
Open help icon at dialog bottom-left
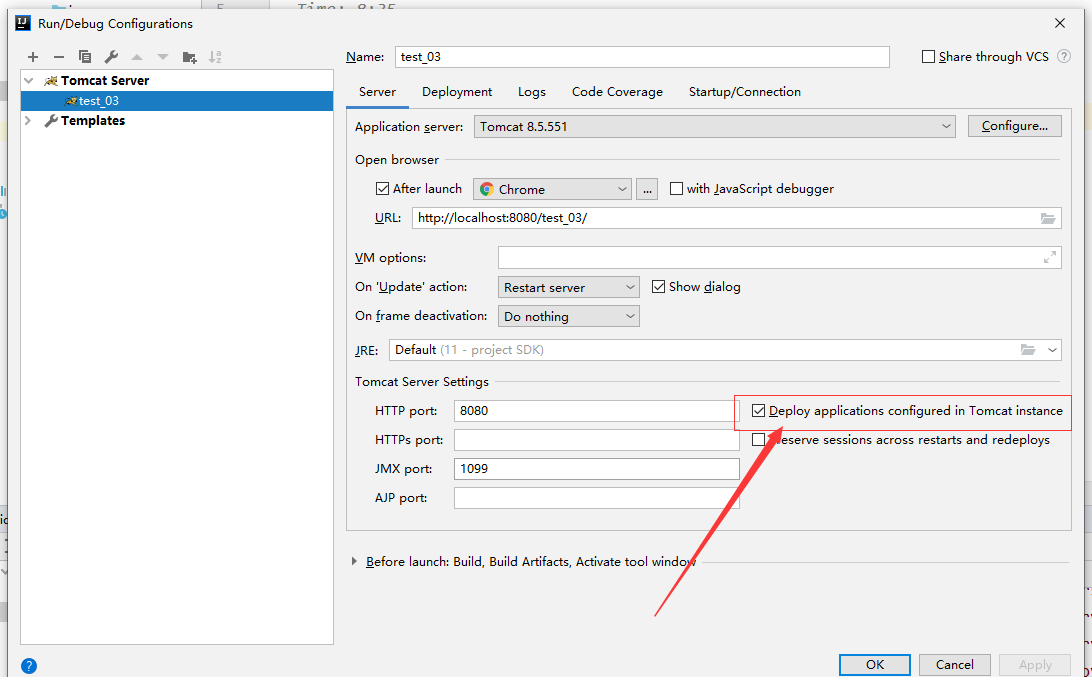[29, 666]
